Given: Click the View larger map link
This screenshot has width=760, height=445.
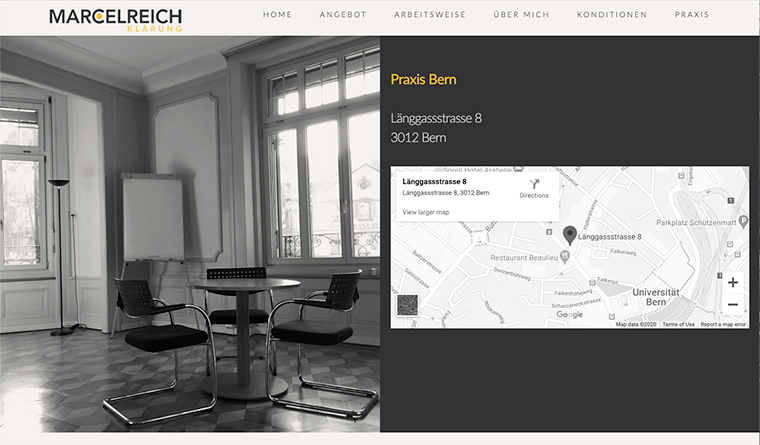Looking at the screenshot, I should point(426,212).
